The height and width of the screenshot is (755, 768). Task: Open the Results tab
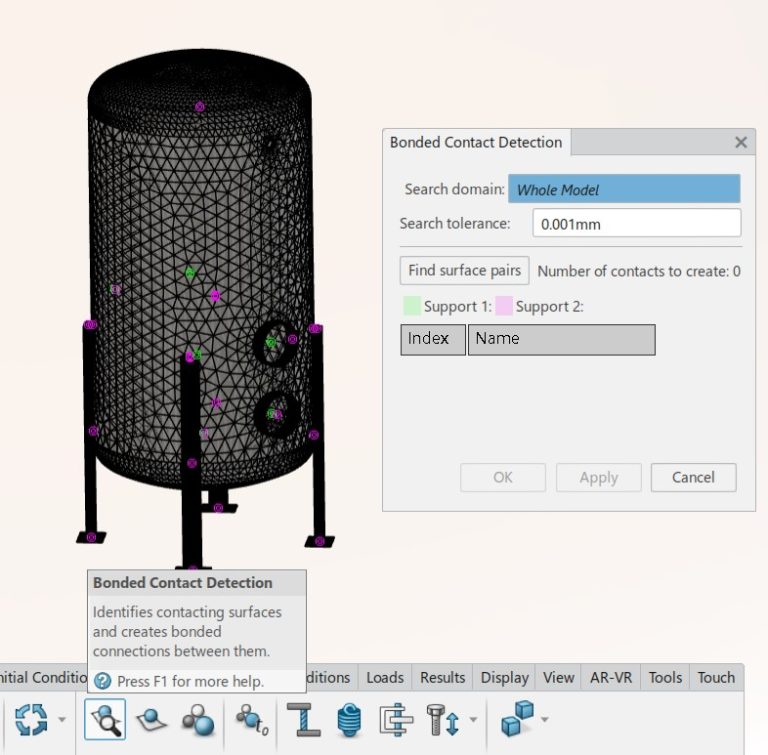(x=442, y=677)
